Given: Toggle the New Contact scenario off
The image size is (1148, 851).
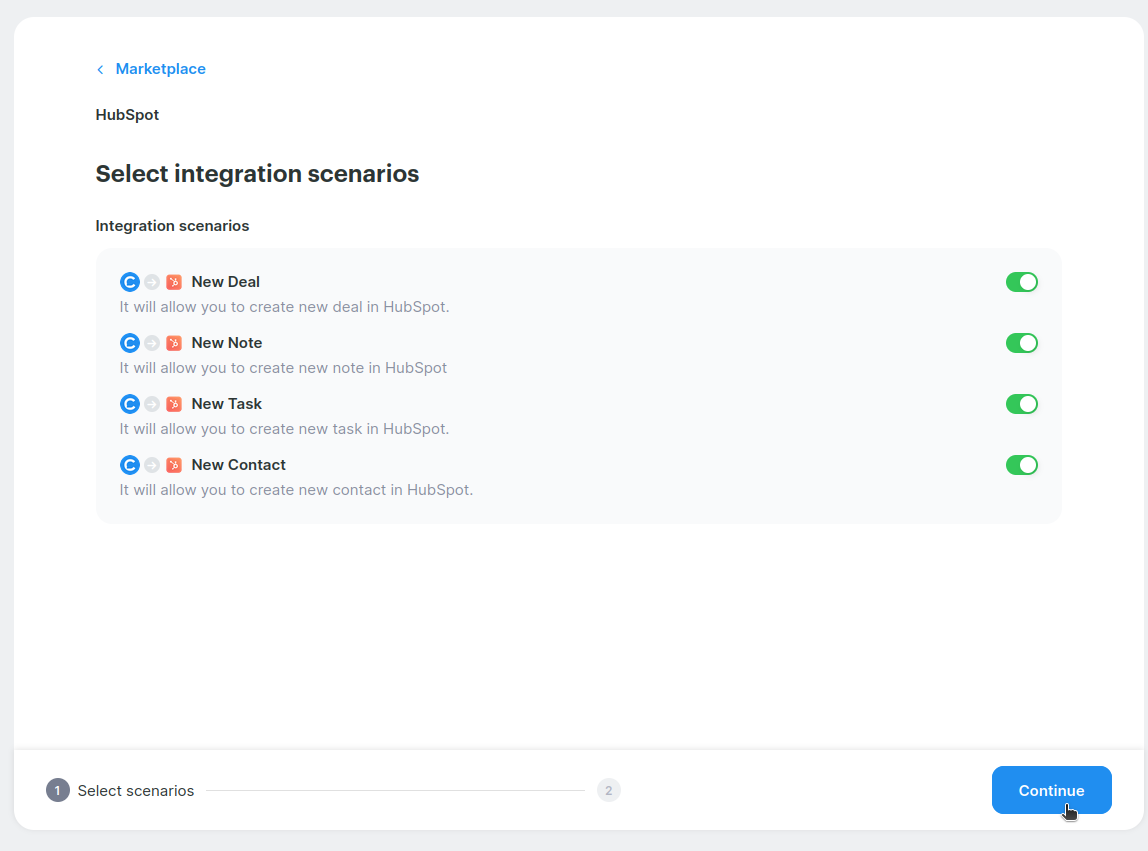Looking at the screenshot, I should tap(1021, 465).
